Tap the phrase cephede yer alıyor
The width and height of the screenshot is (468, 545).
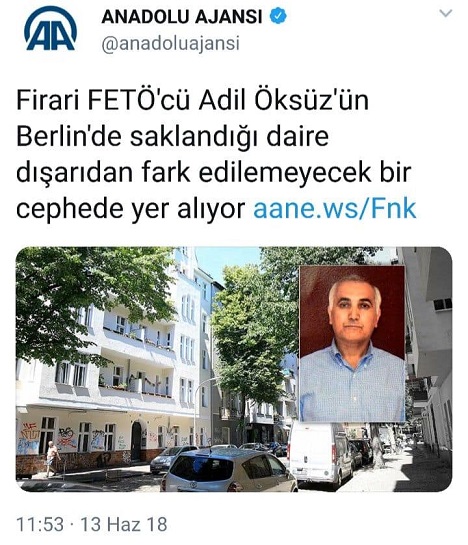click(x=131, y=209)
